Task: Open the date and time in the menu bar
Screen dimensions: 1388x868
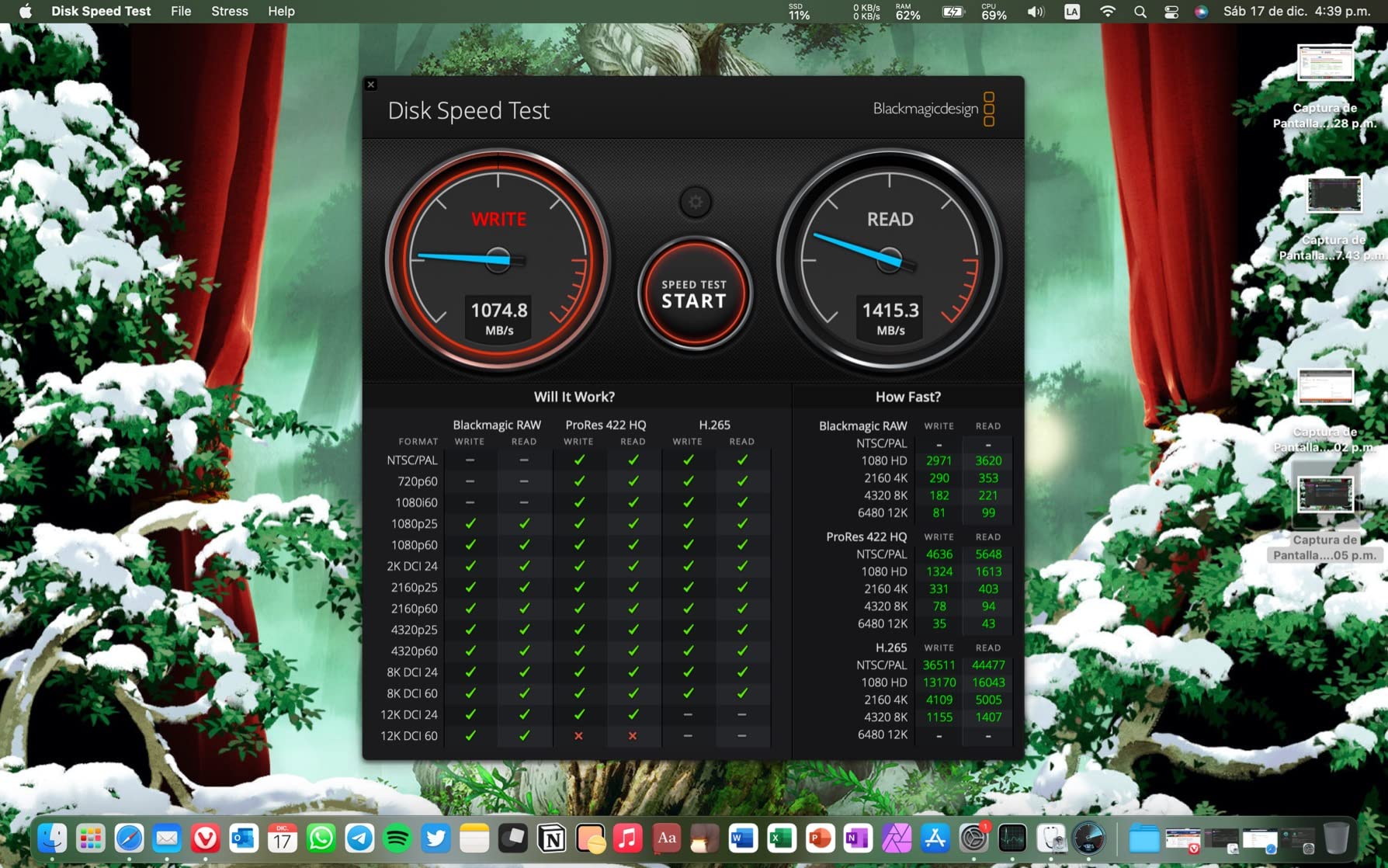Action: pyautogui.click(x=1297, y=11)
